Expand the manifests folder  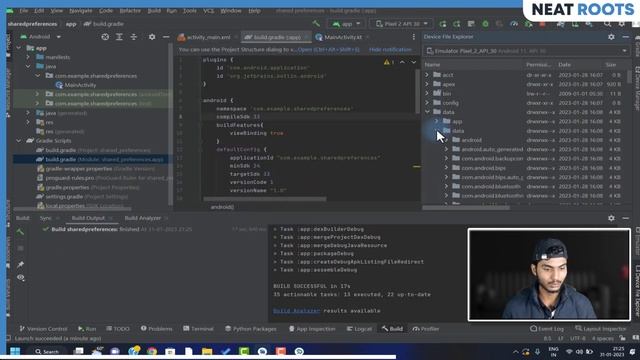pyautogui.click(x=28, y=57)
